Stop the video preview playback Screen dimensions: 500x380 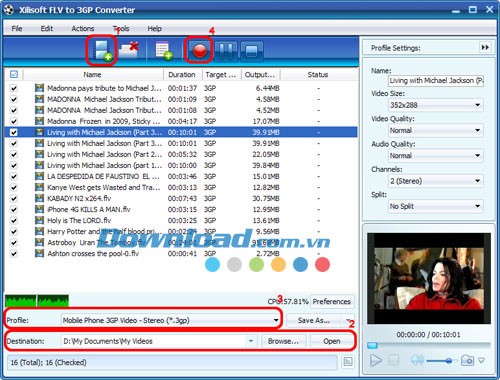pyautogui.click(x=394, y=360)
